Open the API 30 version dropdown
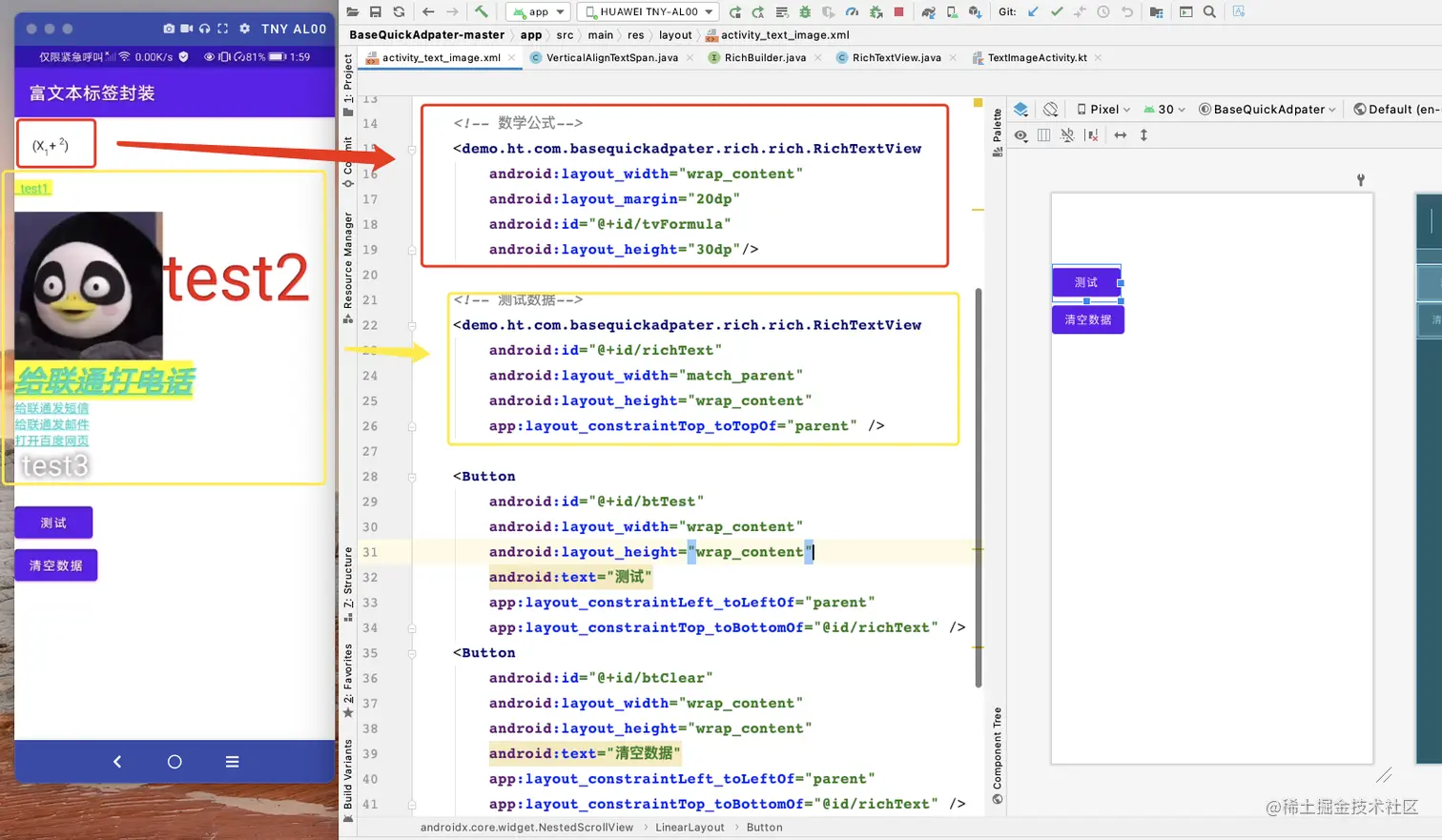 coord(1165,109)
